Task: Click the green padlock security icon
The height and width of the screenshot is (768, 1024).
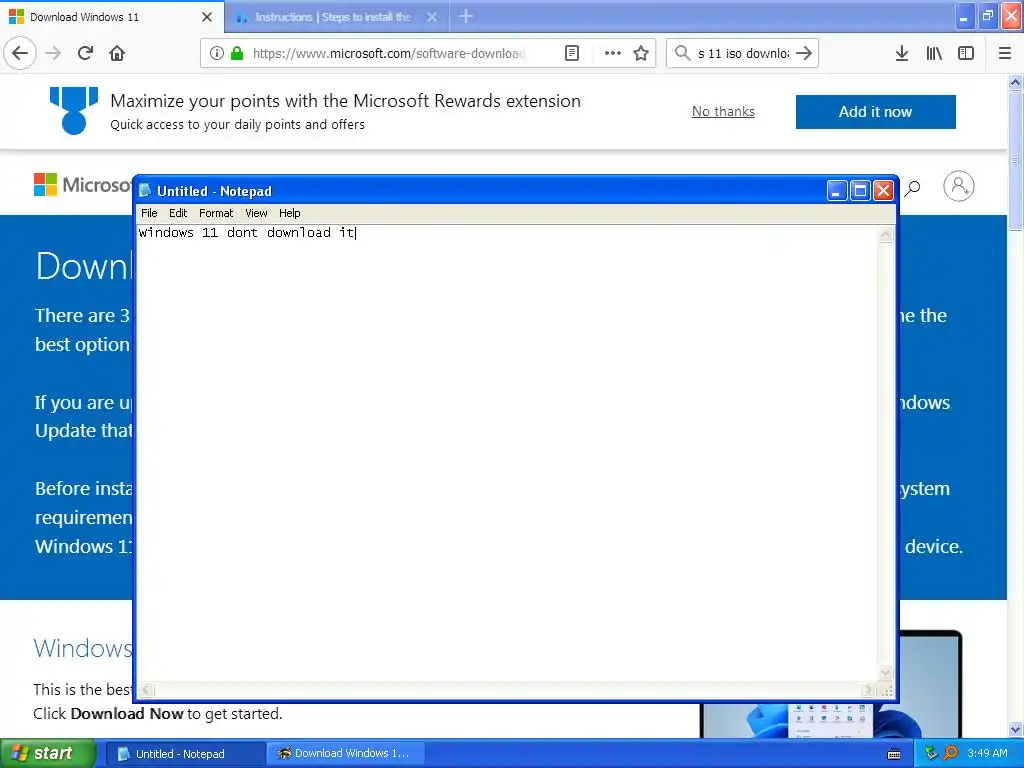Action: coord(237,53)
